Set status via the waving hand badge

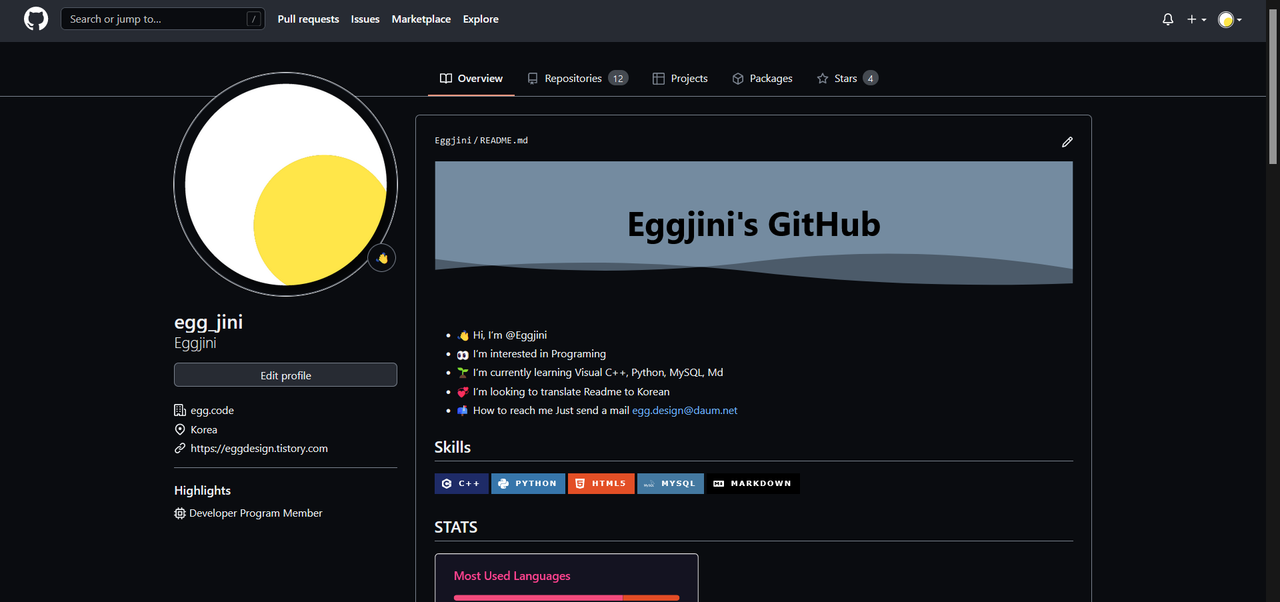click(382, 258)
